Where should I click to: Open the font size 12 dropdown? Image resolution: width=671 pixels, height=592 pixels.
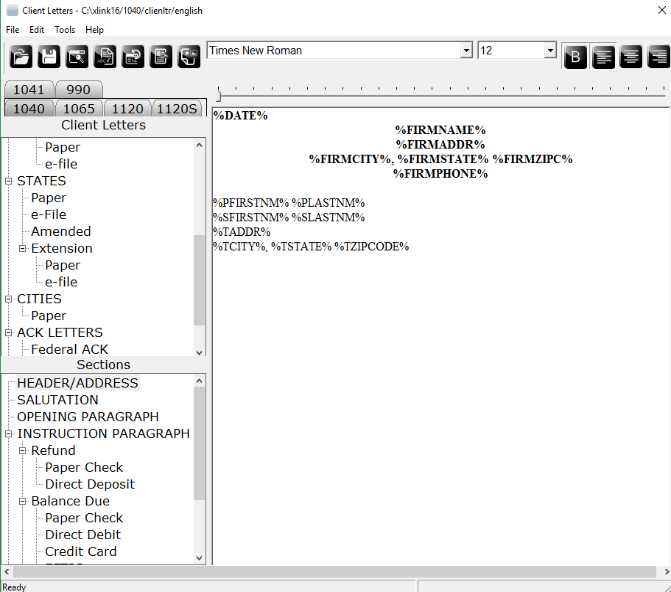549,50
